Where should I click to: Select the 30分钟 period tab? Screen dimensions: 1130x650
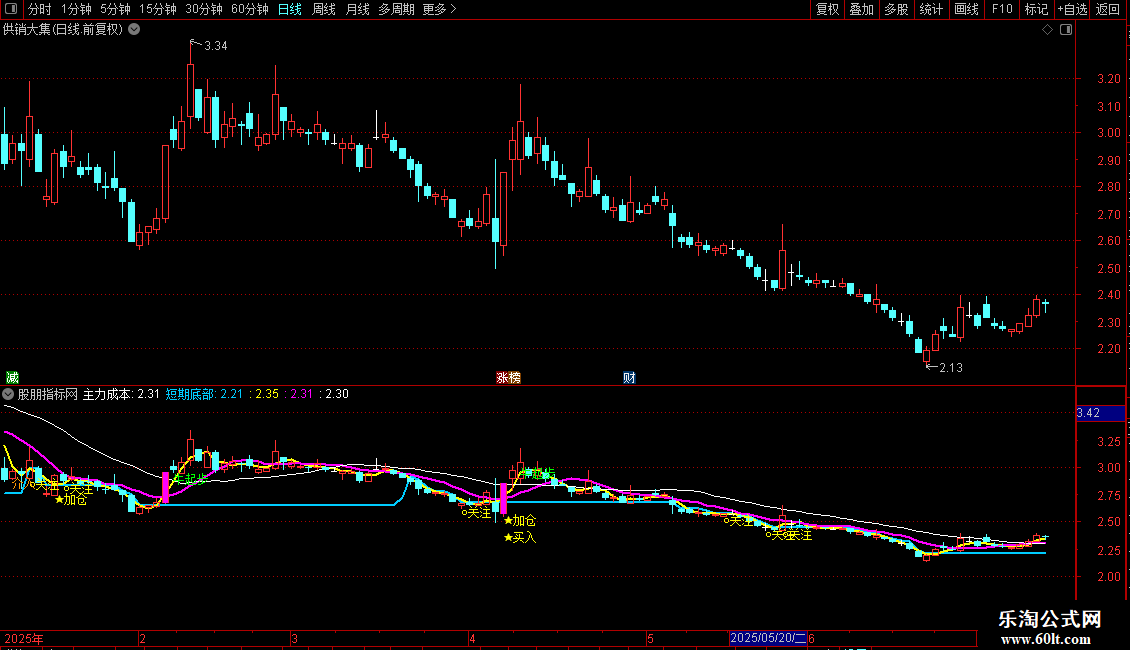pyautogui.click(x=204, y=9)
